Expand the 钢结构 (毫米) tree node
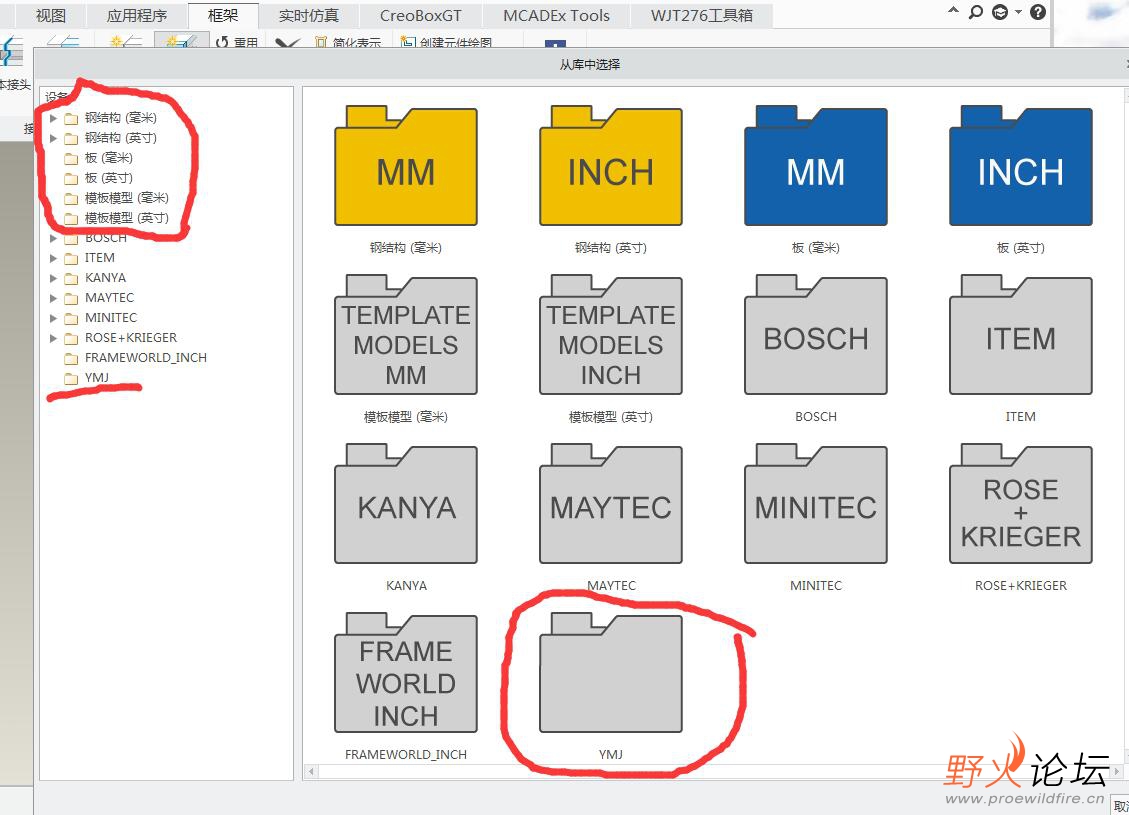The height and width of the screenshot is (815, 1129). coord(53,118)
